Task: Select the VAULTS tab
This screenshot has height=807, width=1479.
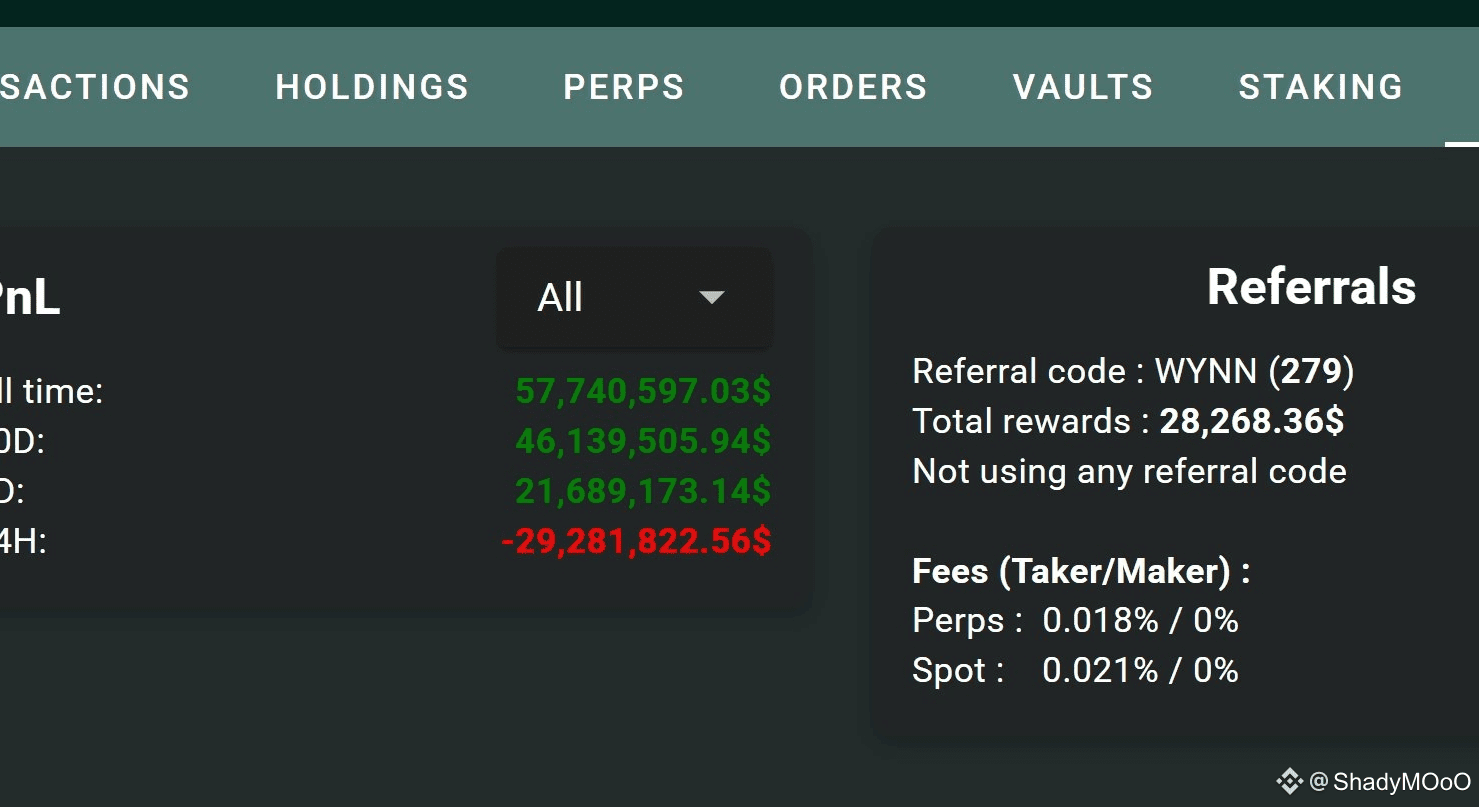Action: [1083, 87]
